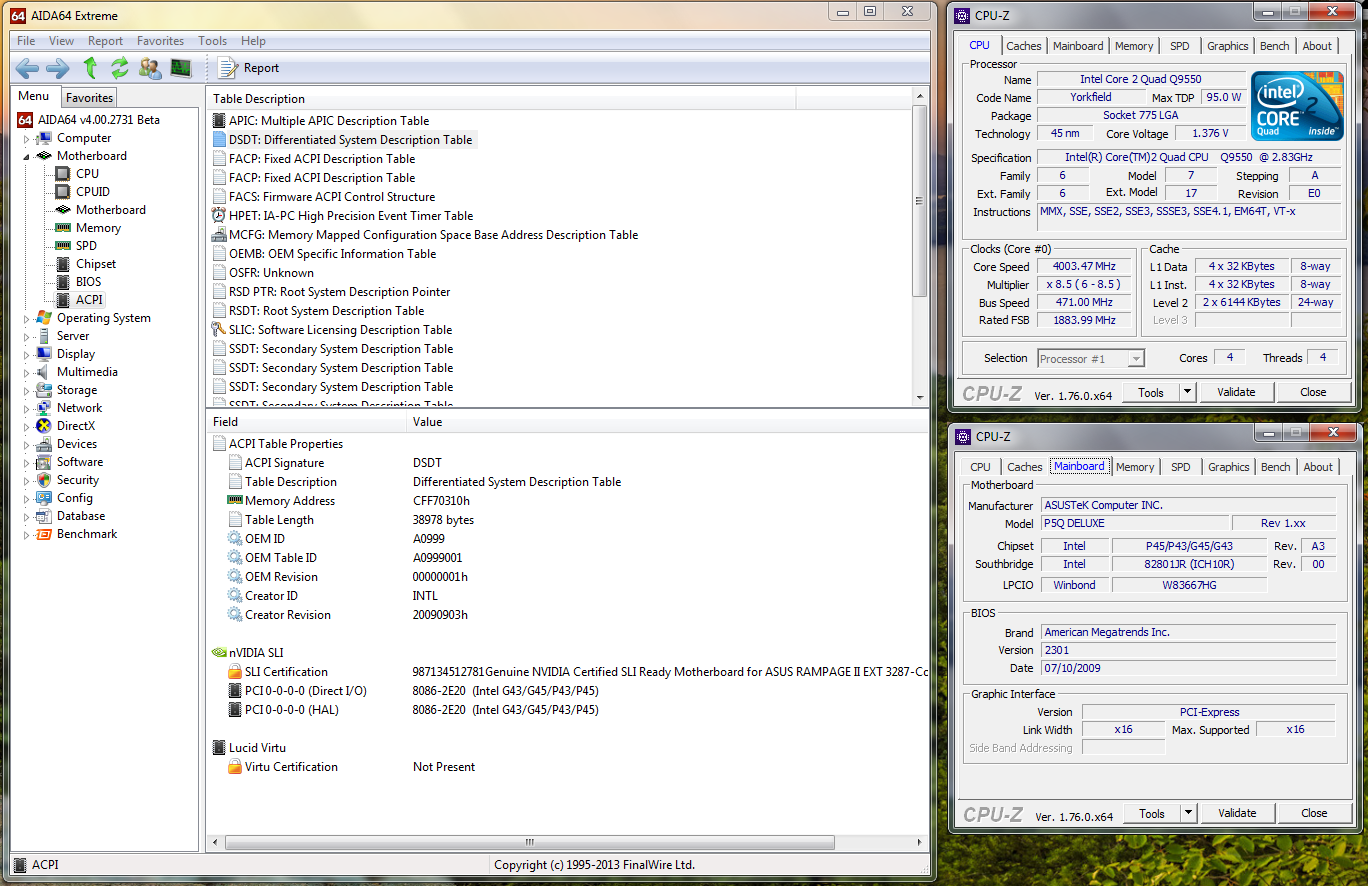
Task: Open the Caches tab in the Processor CPU-Z window
Action: [x=1024, y=46]
